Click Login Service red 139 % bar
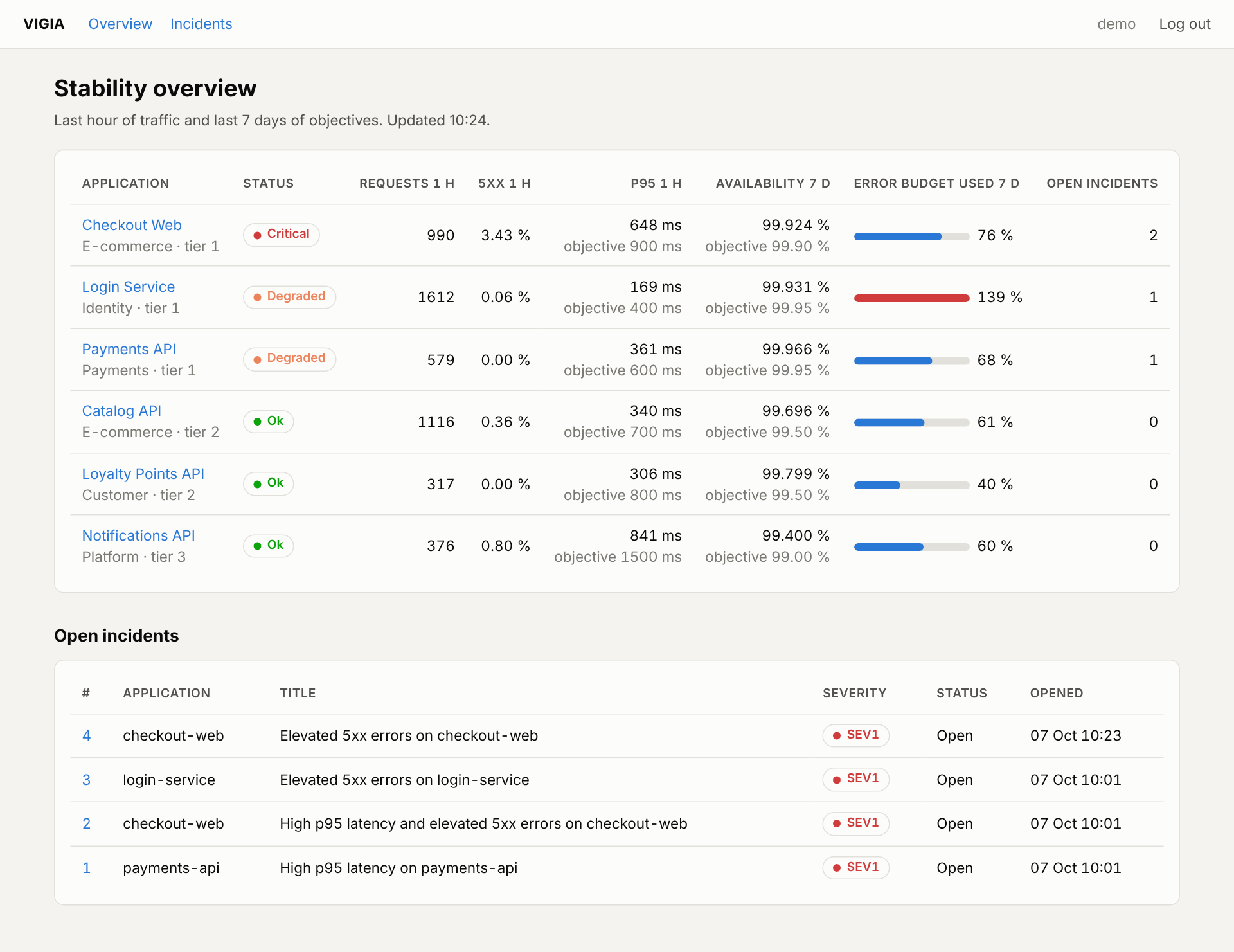This screenshot has width=1234, height=952. tap(911, 298)
